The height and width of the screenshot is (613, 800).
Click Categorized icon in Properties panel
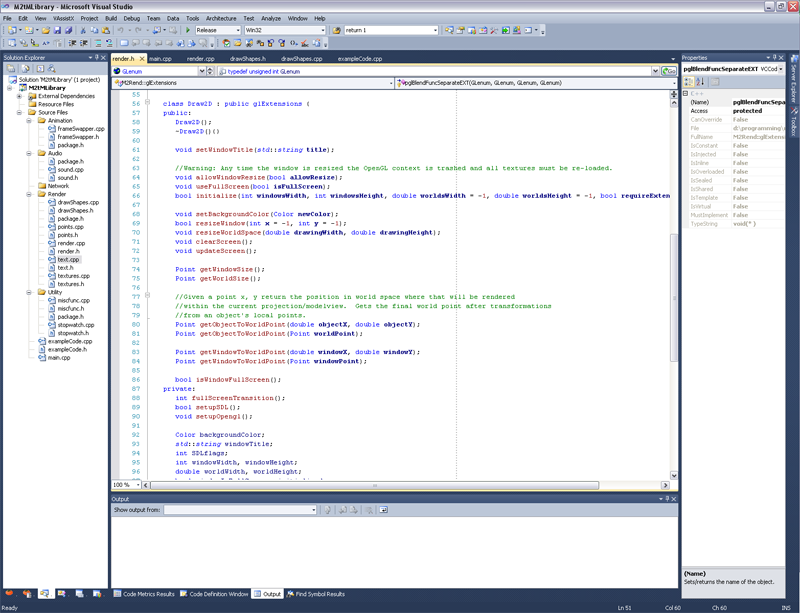pos(689,81)
